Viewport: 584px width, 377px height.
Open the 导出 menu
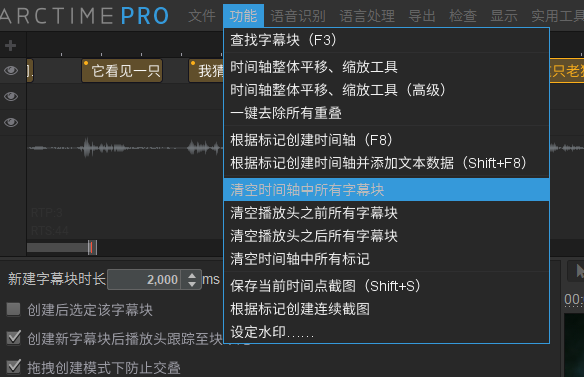[x=422, y=16]
